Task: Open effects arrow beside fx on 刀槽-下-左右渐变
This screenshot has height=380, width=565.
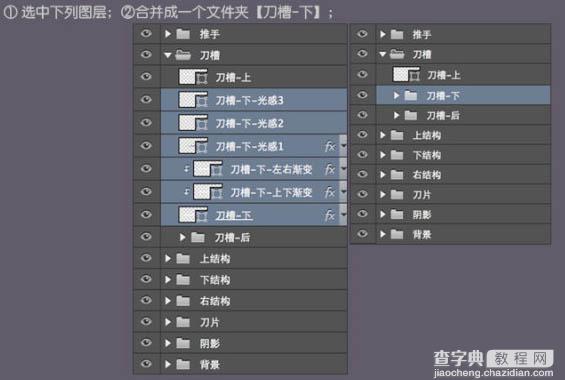Action: (x=343, y=169)
